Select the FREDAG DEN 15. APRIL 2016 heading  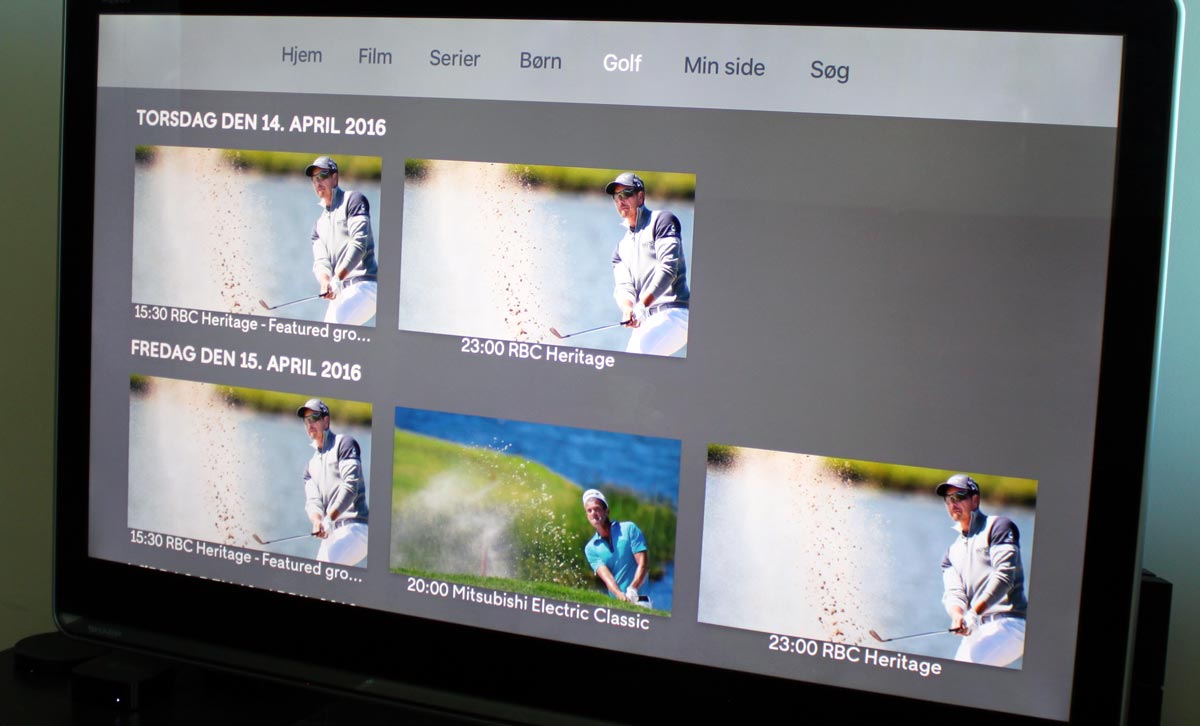(246, 360)
